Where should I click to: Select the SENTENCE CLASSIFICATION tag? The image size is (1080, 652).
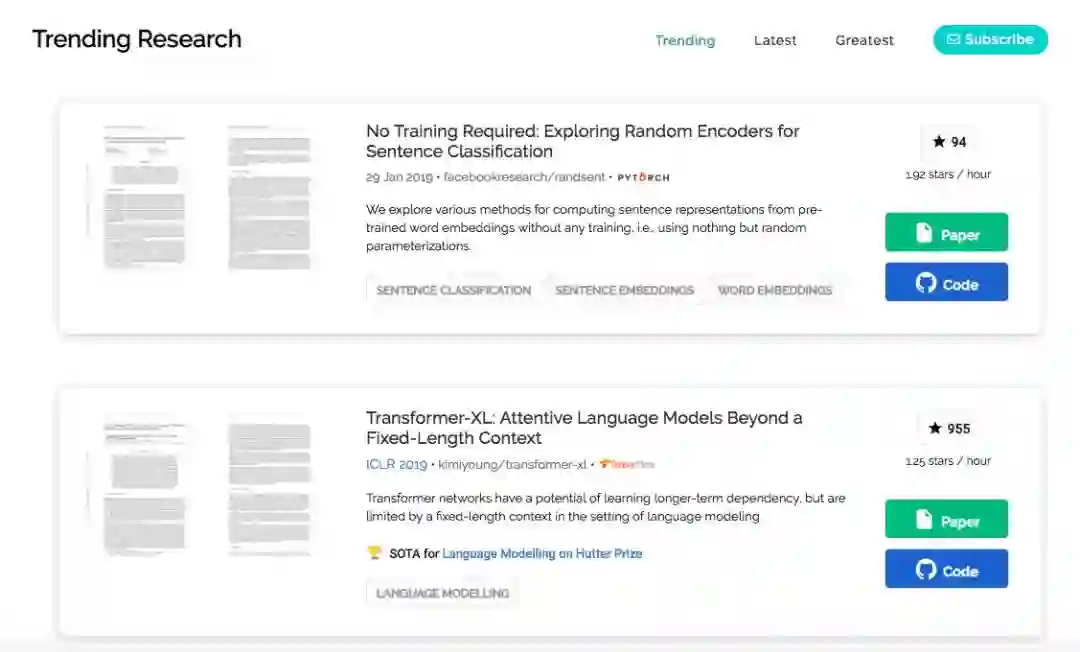click(453, 291)
